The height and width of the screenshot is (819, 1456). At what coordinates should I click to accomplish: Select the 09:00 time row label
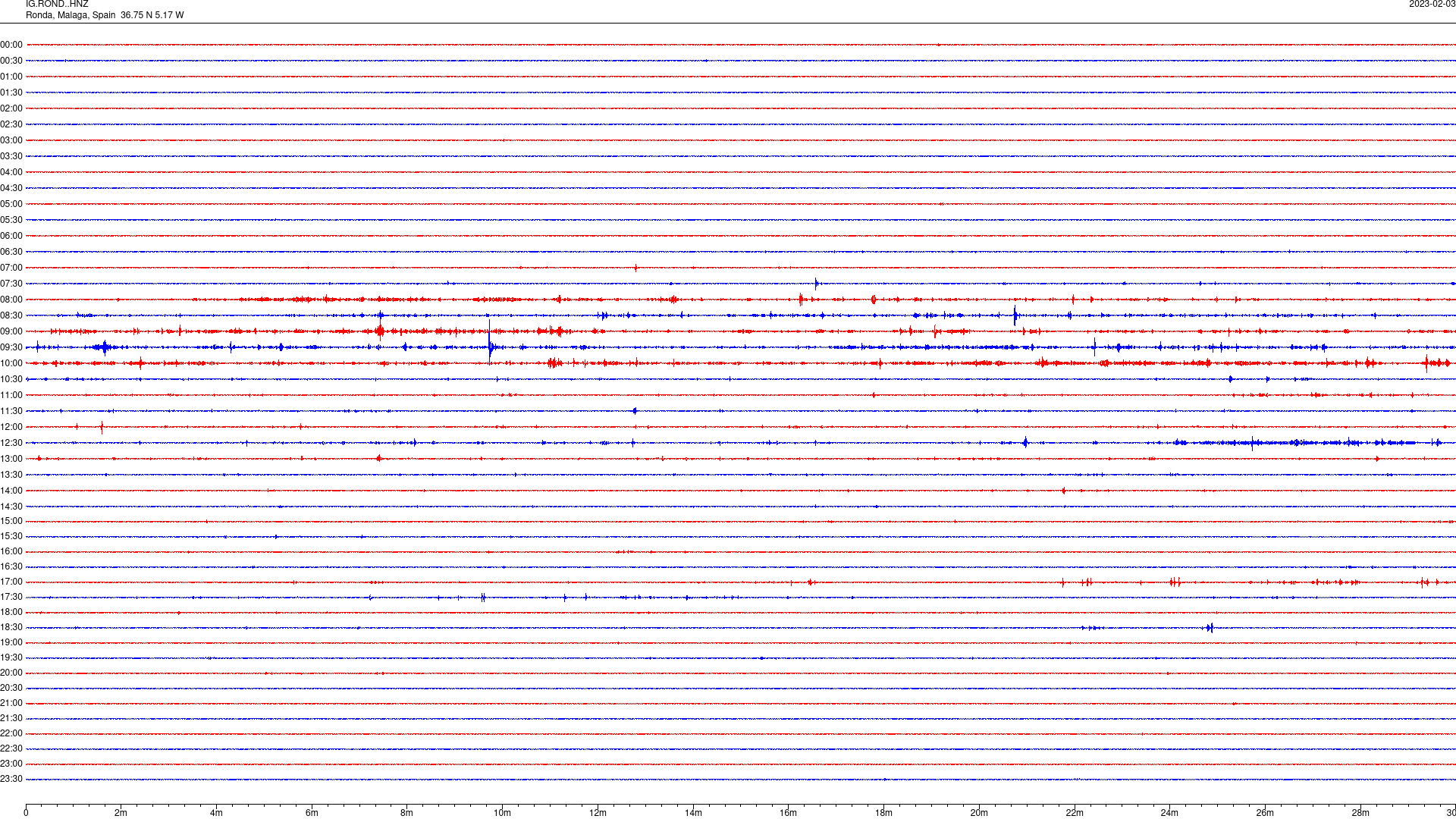pyautogui.click(x=11, y=331)
